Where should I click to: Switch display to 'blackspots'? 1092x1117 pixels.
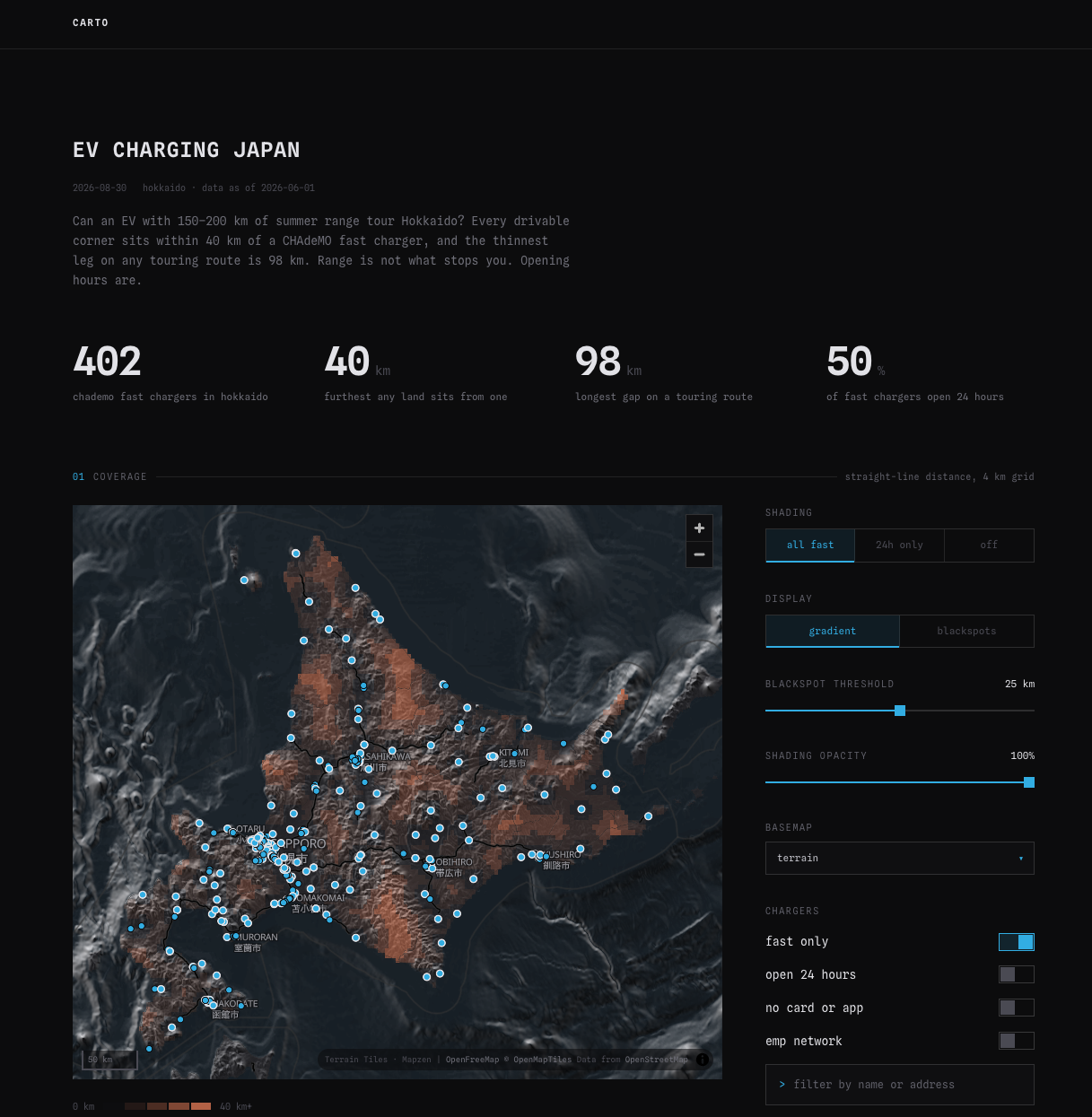pos(966,632)
